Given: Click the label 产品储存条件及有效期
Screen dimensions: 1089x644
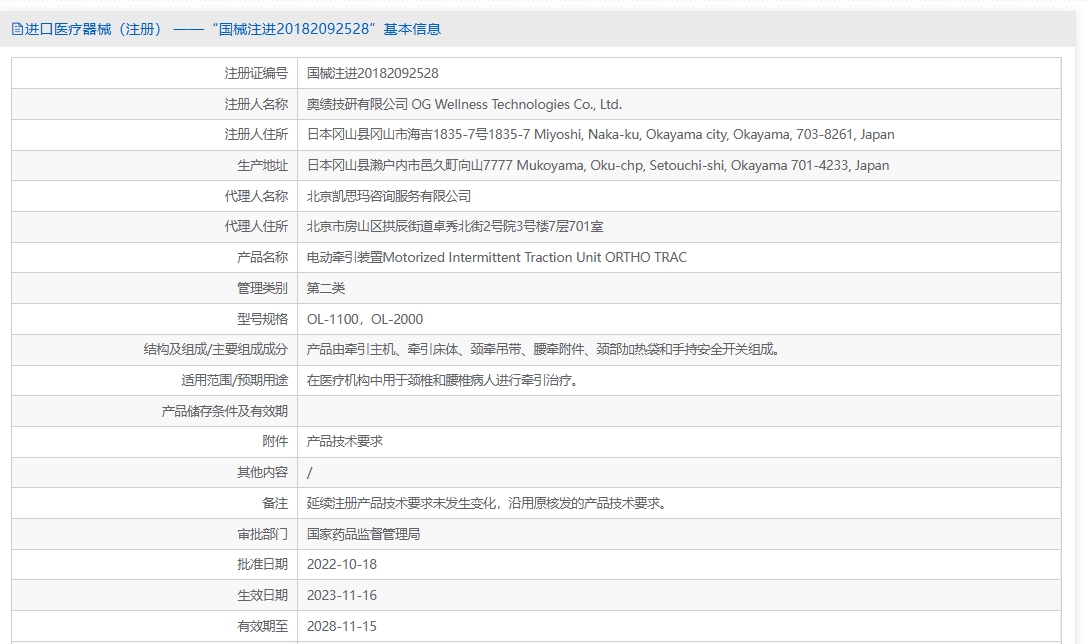Looking at the screenshot, I should click(x=224, y=411).
